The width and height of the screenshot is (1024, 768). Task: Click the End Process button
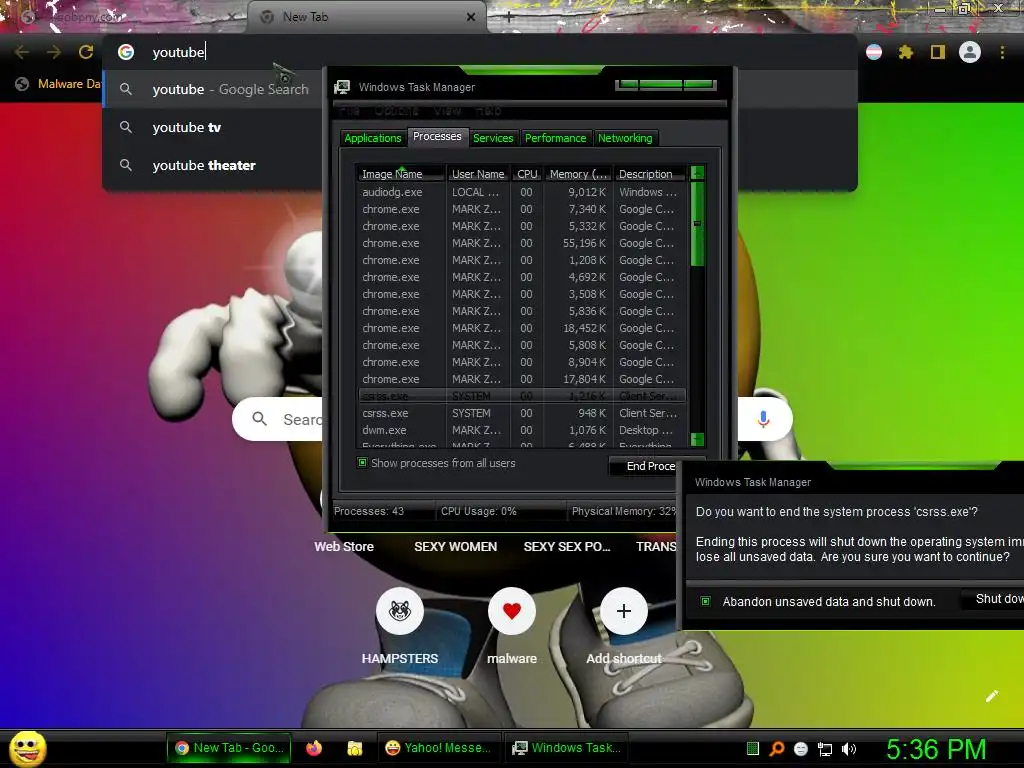point(644,466)
